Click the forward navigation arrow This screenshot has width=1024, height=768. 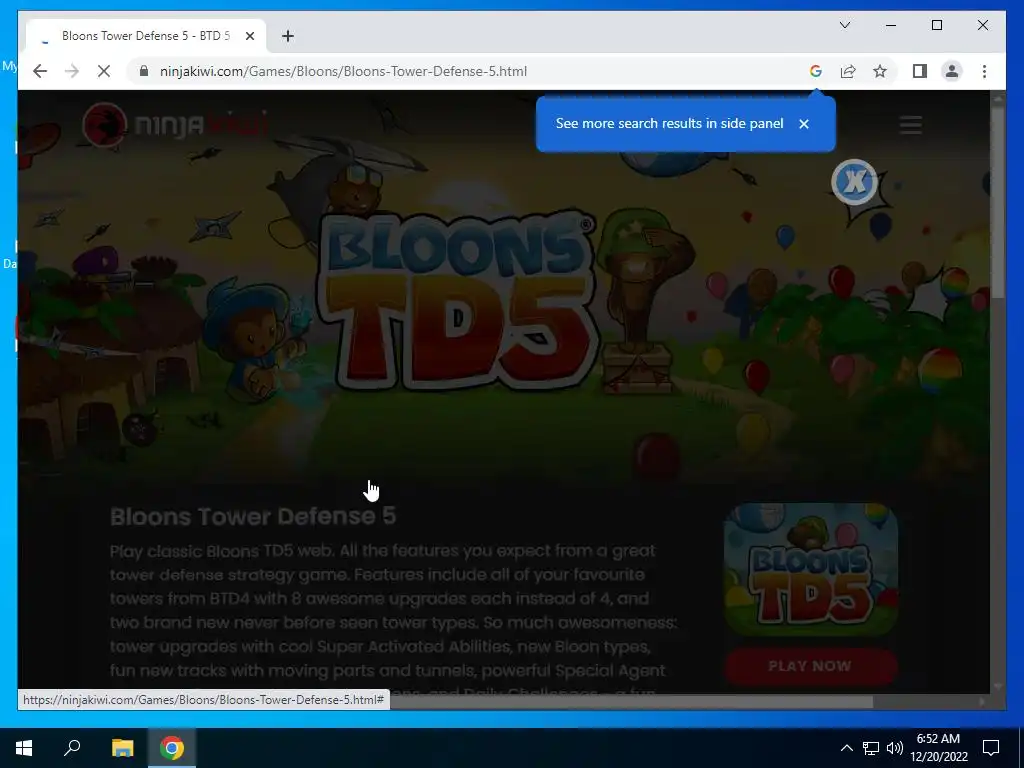click(x=72, y=71)
